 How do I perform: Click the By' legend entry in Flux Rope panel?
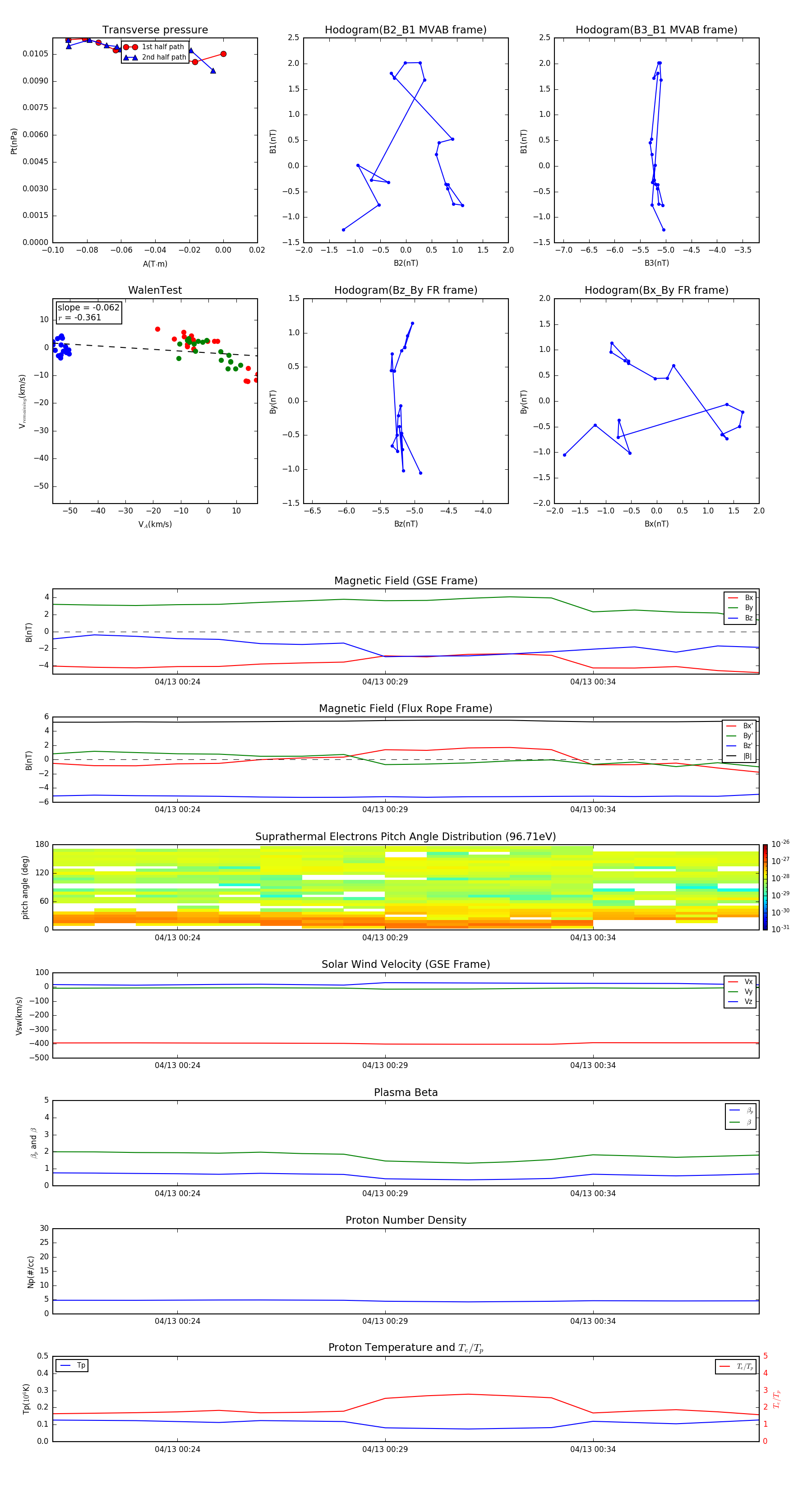coord(739,736)
